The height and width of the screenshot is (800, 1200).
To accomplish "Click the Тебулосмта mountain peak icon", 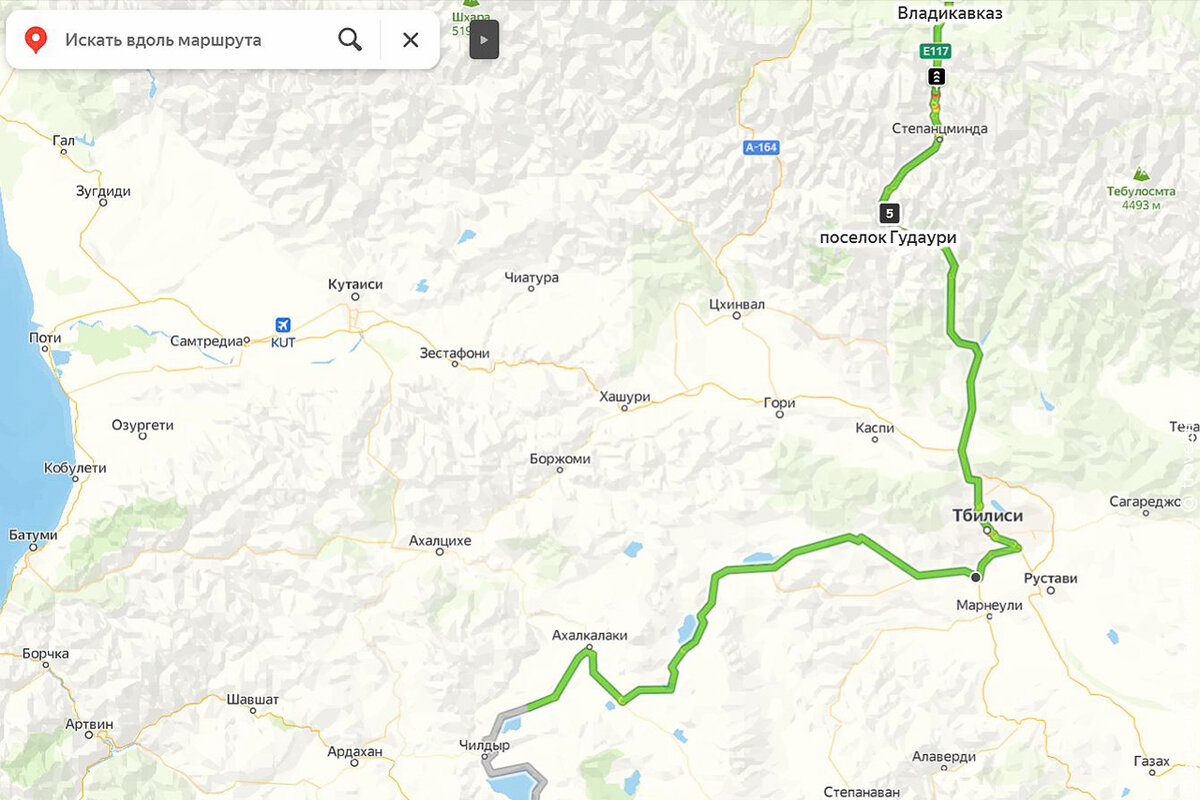I will [x=1140, y=174].
